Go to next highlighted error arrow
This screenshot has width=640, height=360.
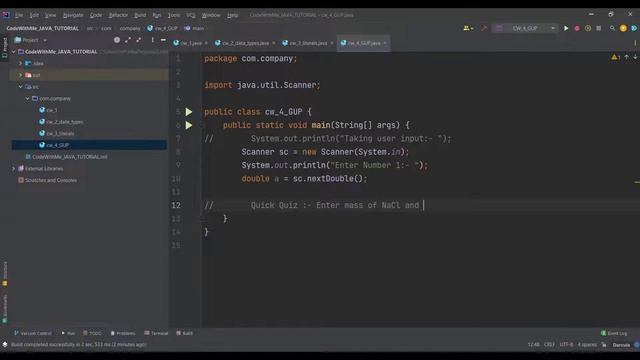click(x=635, y=58)
